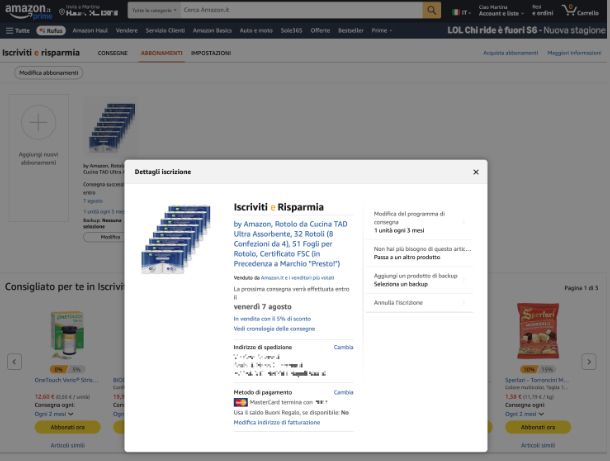610x461 pixels.
Task: Open Articoli simili under Sperlari
Action: point(538,445)
